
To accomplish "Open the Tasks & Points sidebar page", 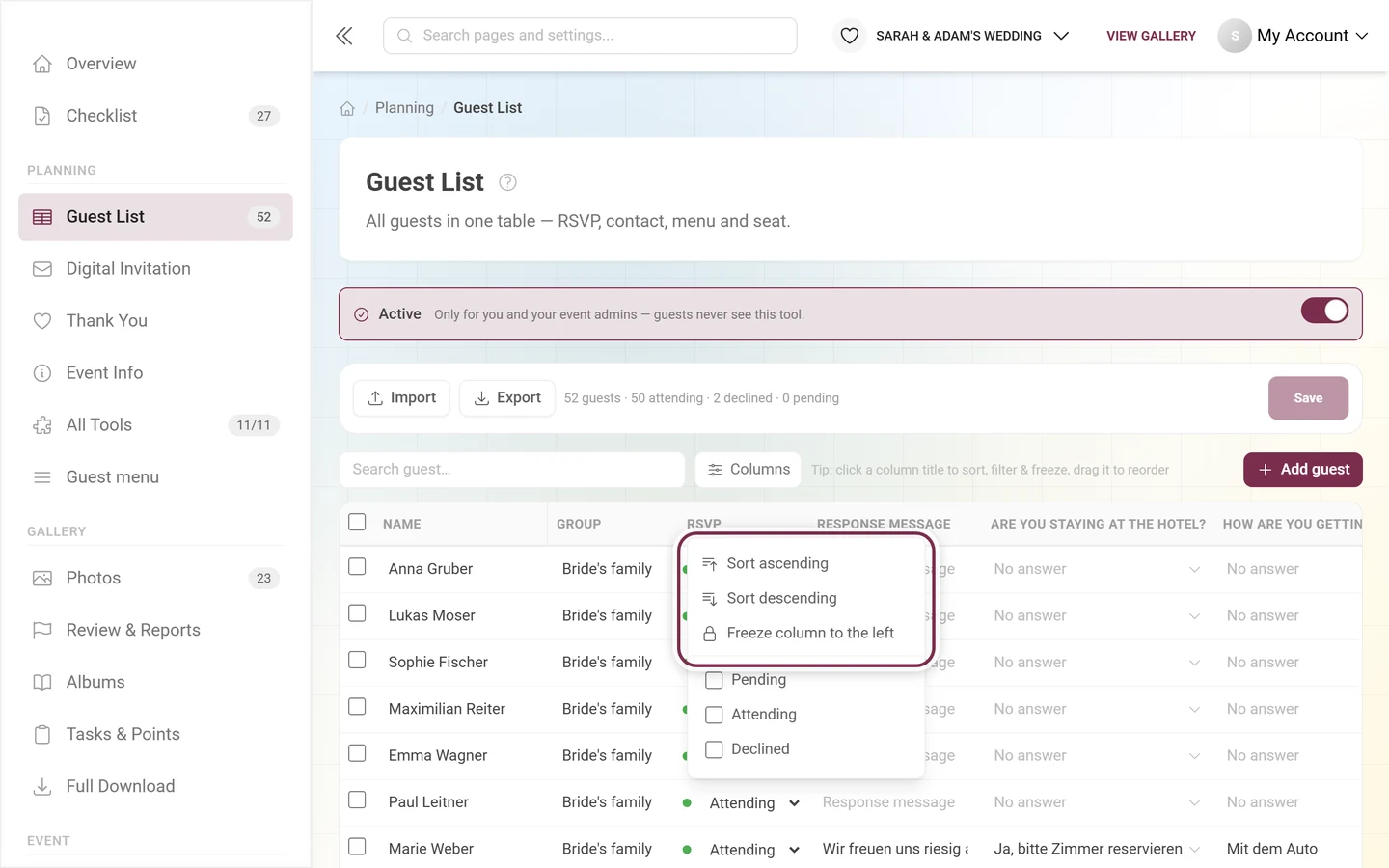I will click(155, 735).
